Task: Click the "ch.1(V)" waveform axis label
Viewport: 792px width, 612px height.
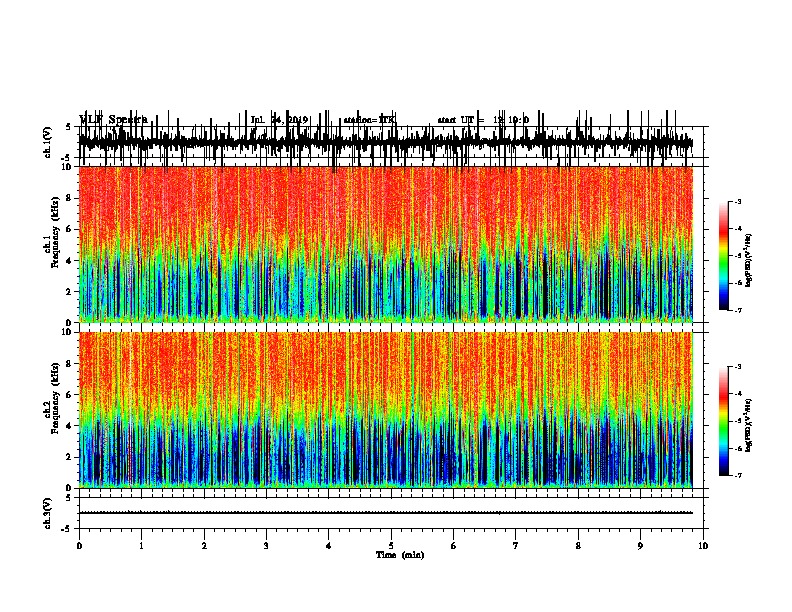Action: 48,142
